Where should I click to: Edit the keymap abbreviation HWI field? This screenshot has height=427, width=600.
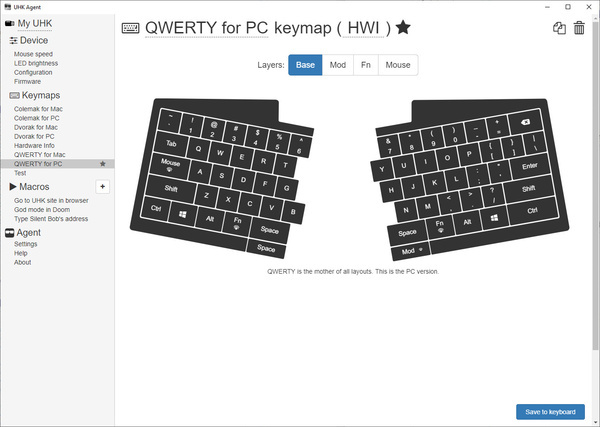pos(367,28)
